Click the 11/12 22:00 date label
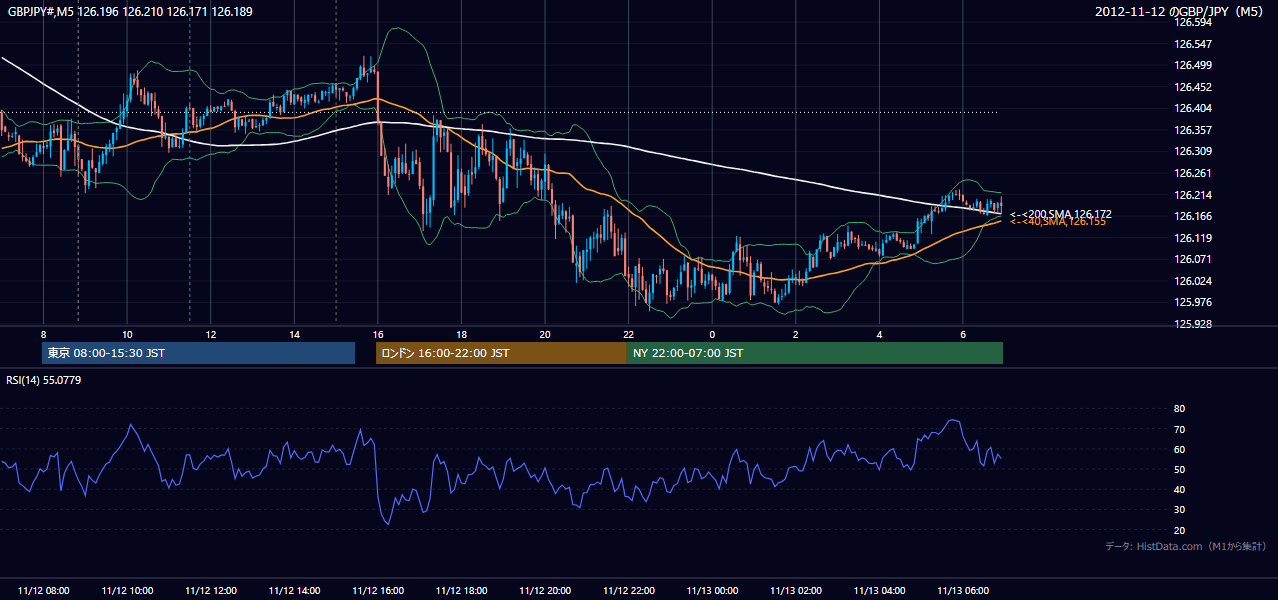The width and height of the screenshot is (1278, 600). click(x=628, y=591)
